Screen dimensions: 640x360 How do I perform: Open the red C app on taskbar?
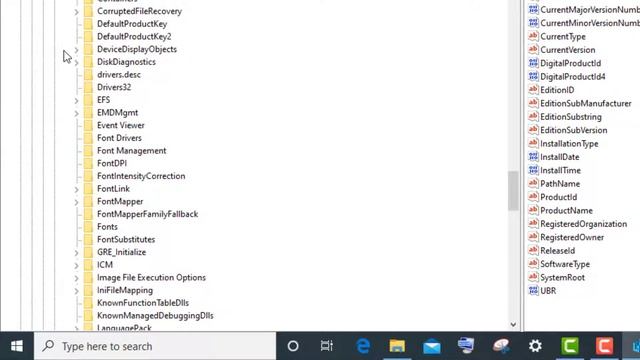click(604, 346)
